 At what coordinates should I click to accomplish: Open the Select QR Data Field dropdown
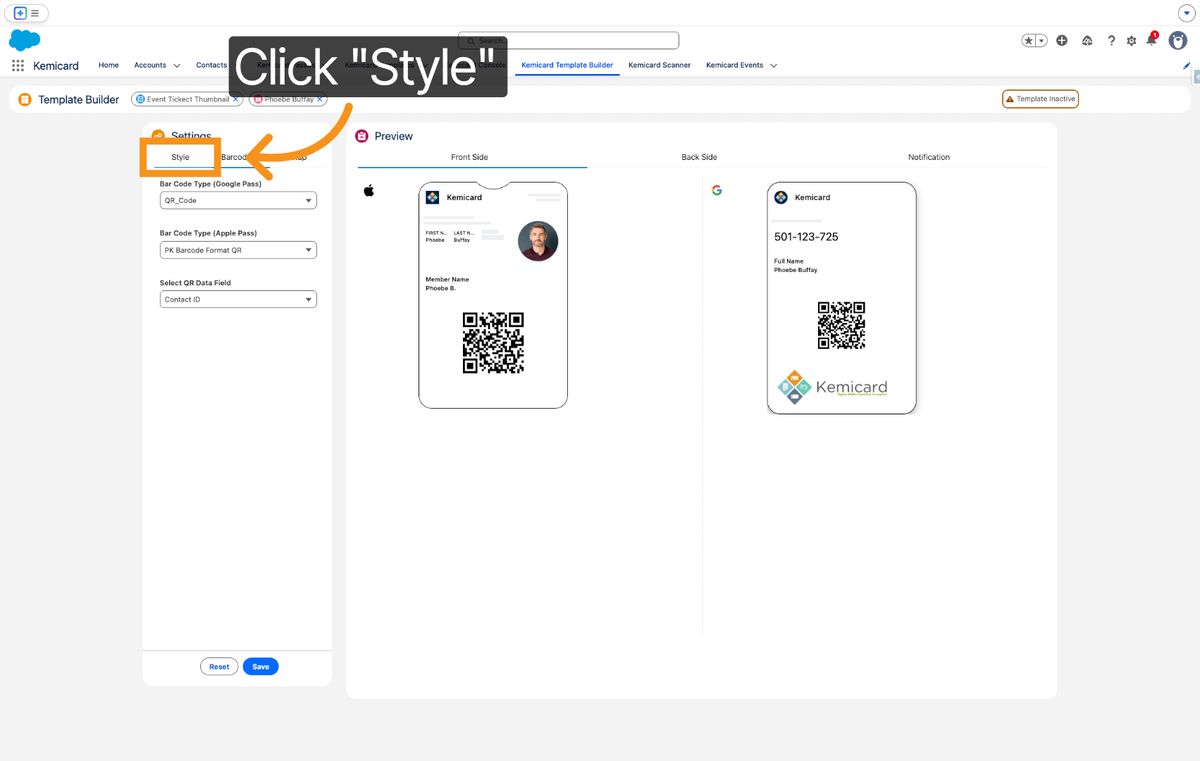[x=238, y=299]
